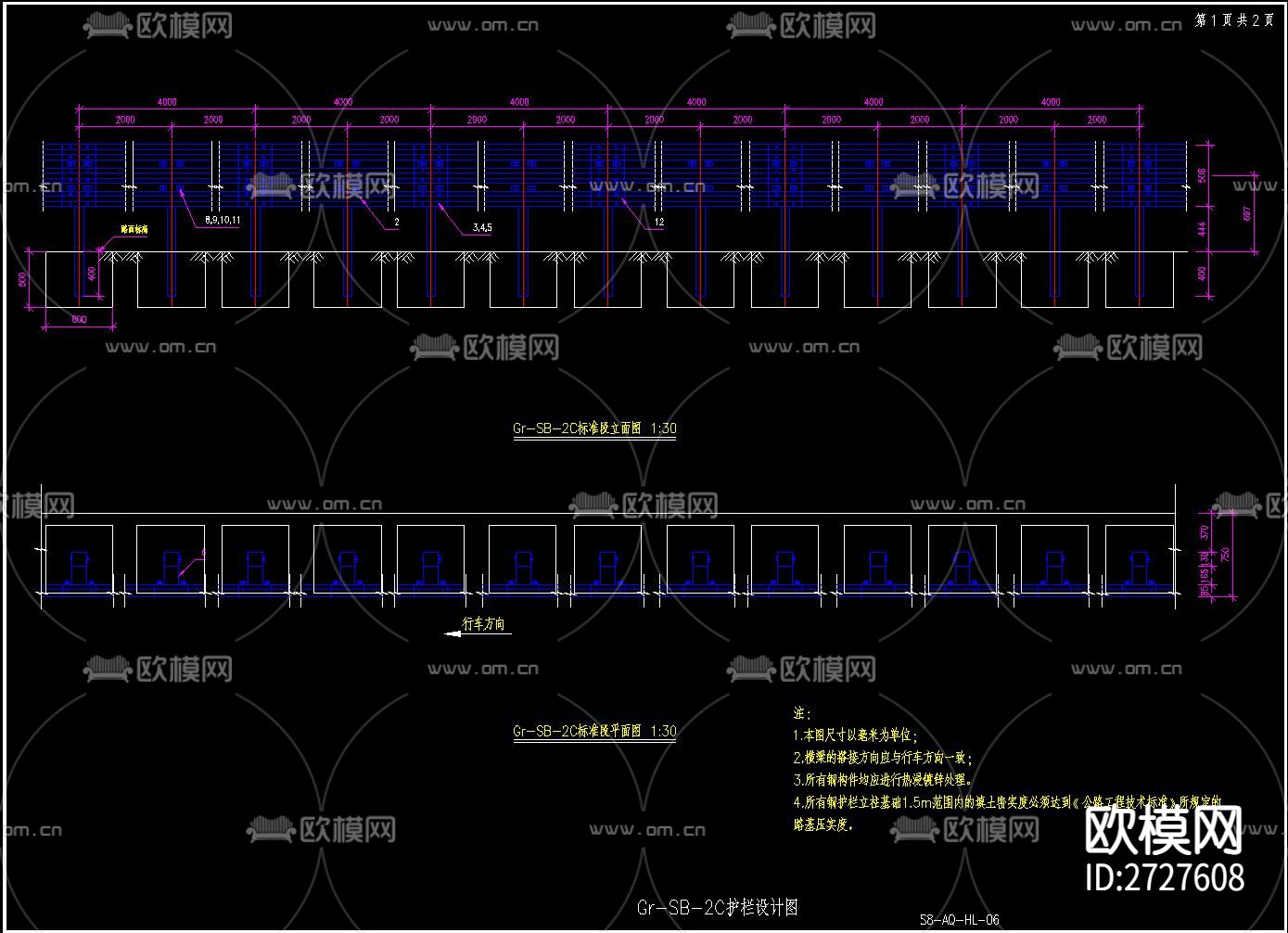The height and width of the screenshot is (933, 1288).
Task: Select the '697' dimension text
Action: pos(1246,212)
